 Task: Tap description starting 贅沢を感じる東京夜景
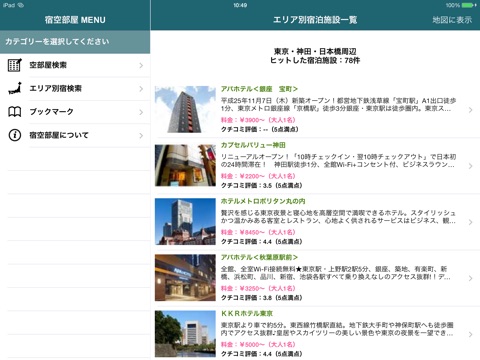338,217
